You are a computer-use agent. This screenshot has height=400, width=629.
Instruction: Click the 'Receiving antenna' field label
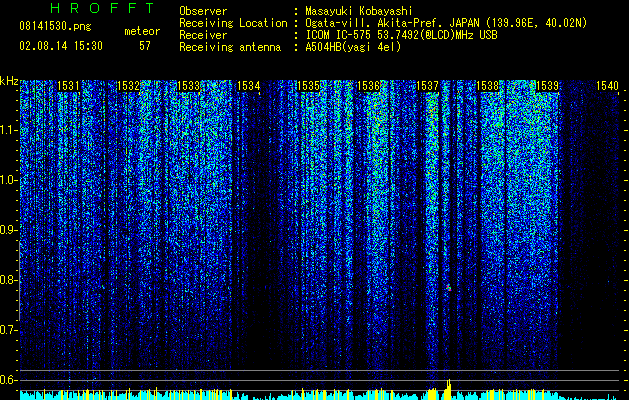pos(230,47)
